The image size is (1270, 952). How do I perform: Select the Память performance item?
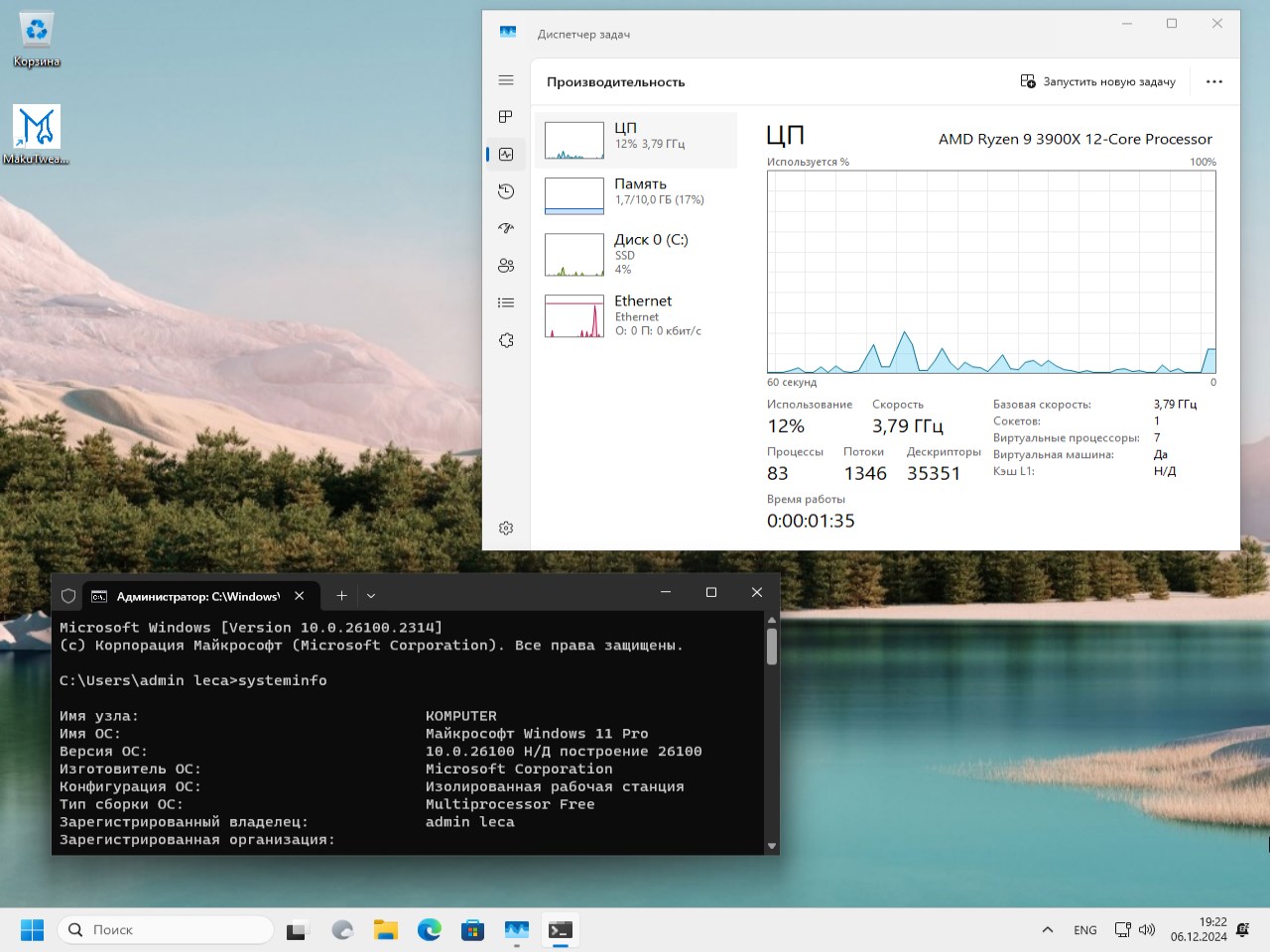point(636,195)
